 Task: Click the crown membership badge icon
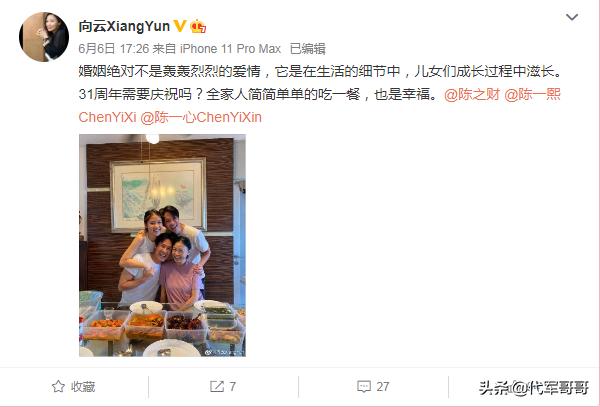(x=198, y=26)
